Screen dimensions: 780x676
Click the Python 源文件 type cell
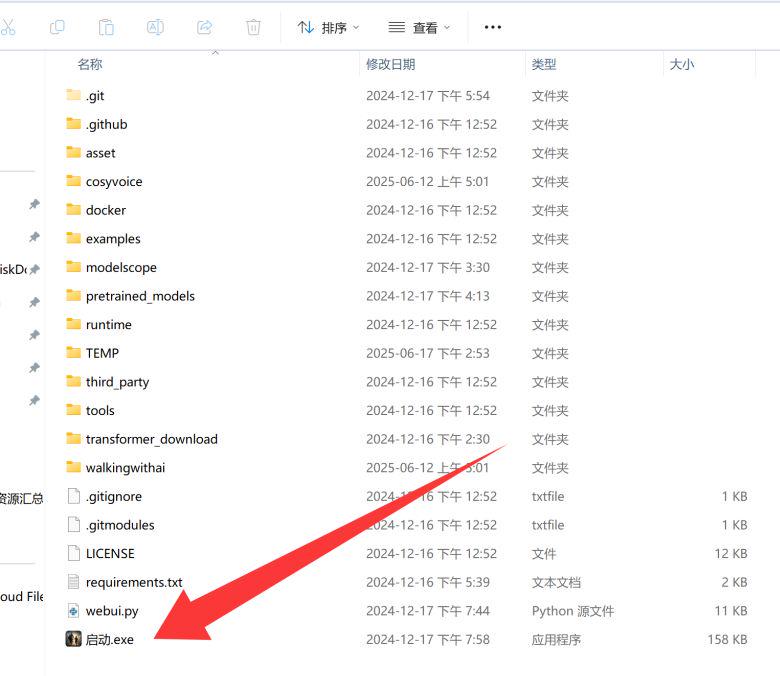(573, 611)
